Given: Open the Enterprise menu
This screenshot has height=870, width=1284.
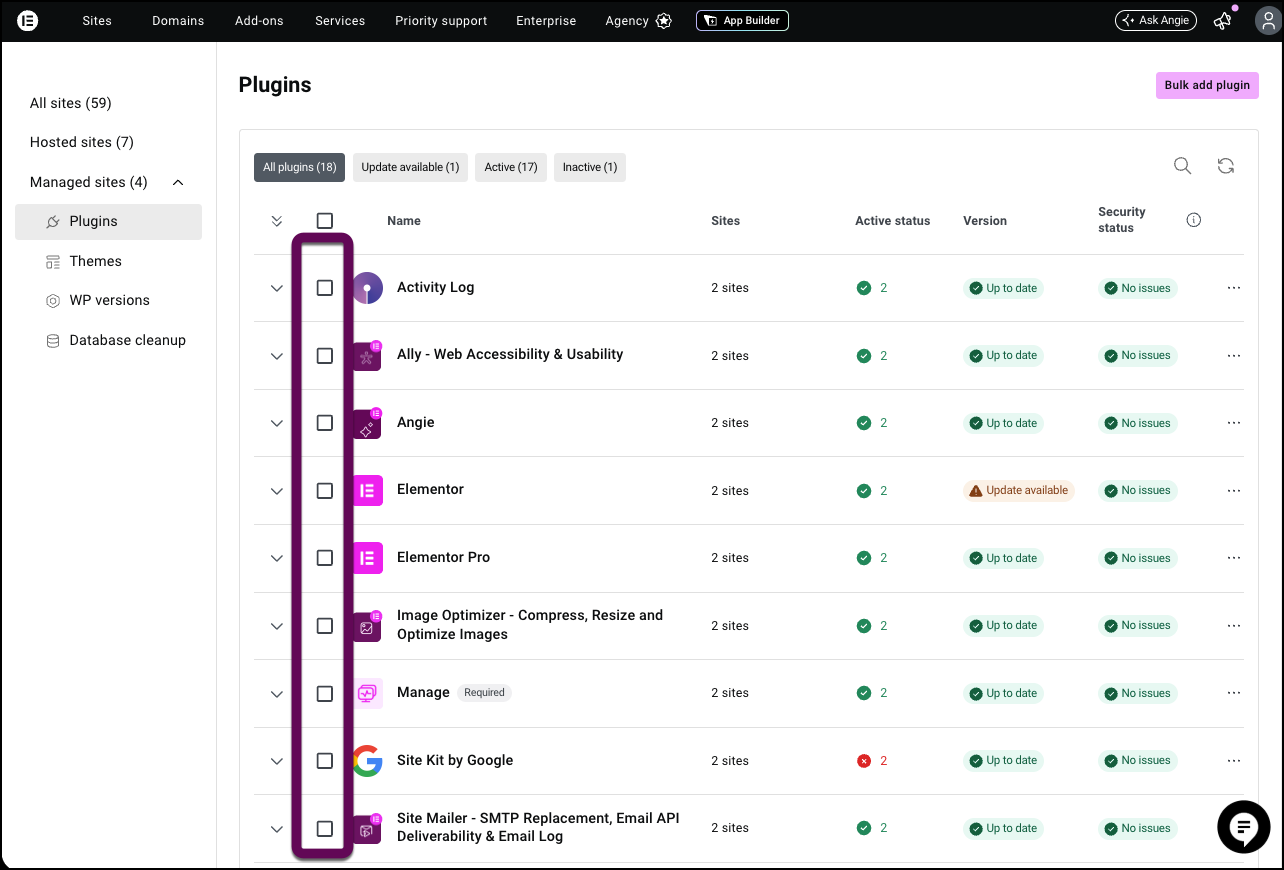Looking at the screenshot, I should (546, 20).
